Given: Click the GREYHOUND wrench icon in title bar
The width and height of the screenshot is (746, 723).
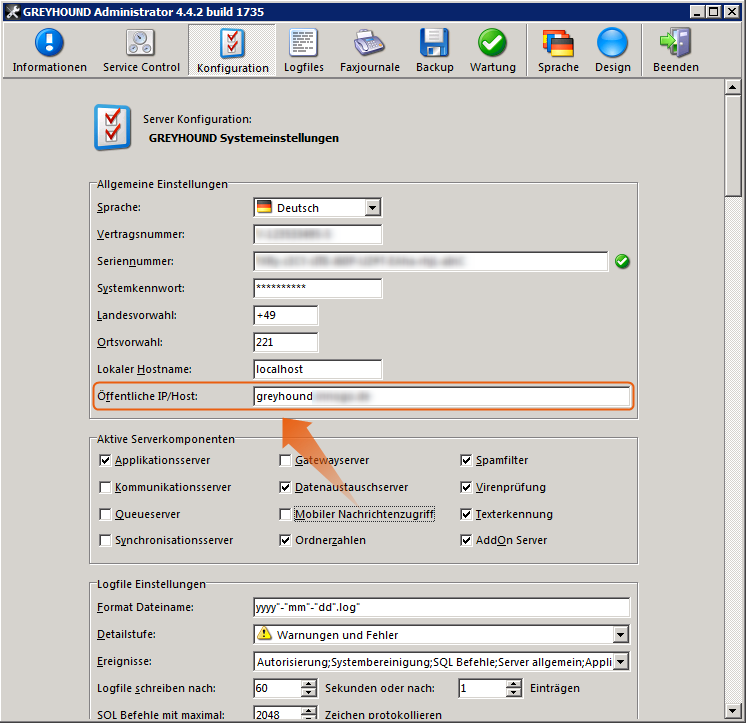Looking at the screenshot, I should point(12,11).
